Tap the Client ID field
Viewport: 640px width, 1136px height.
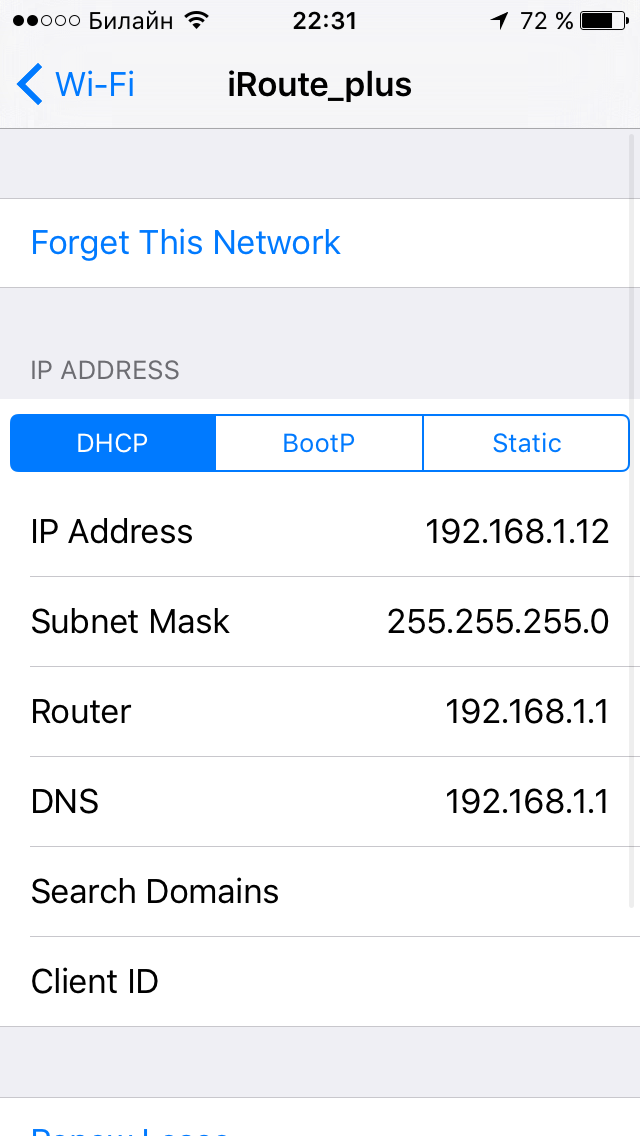point(320,982)
